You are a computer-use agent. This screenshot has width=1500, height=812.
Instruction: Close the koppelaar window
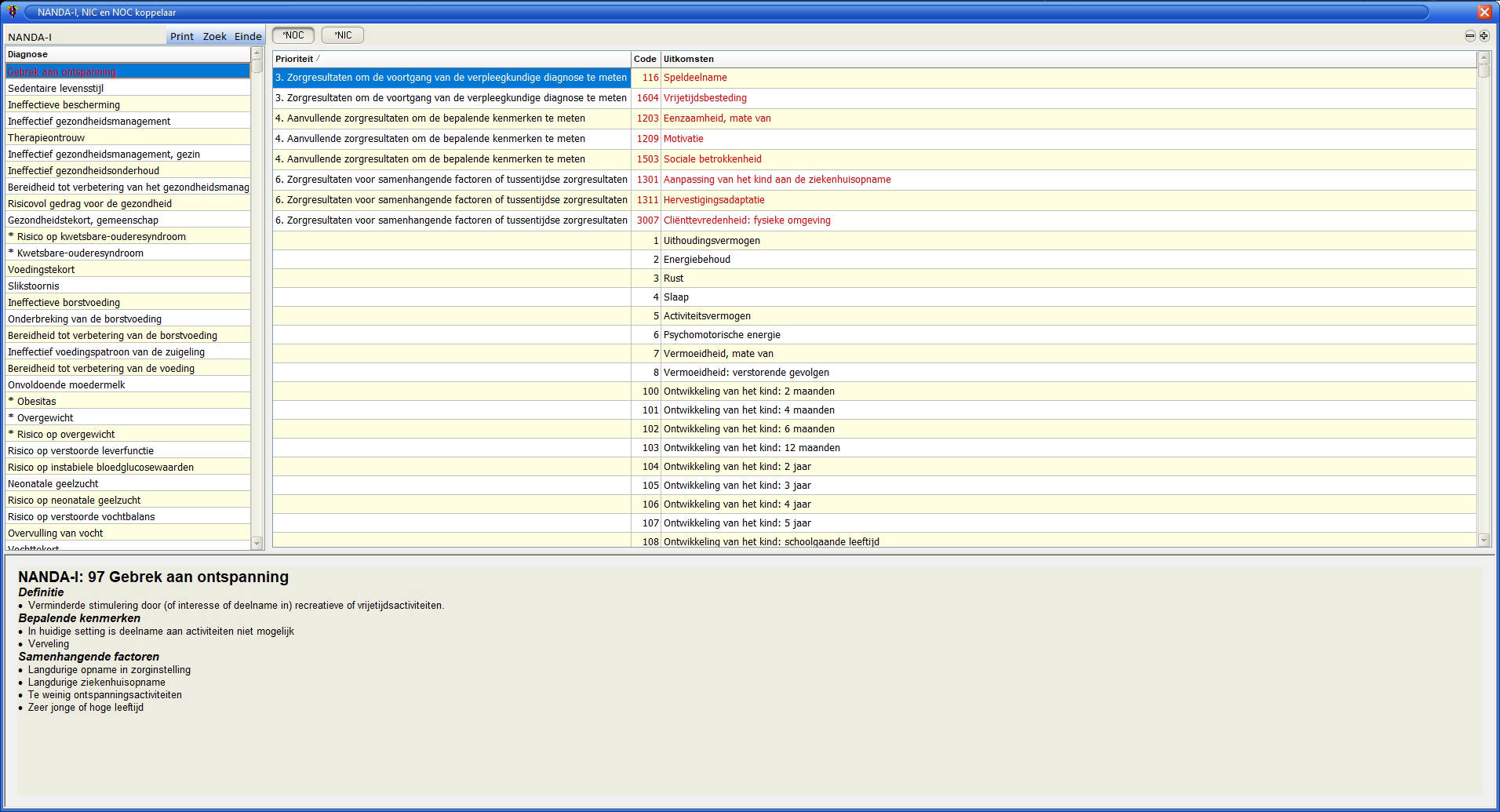pos(1484,12)
